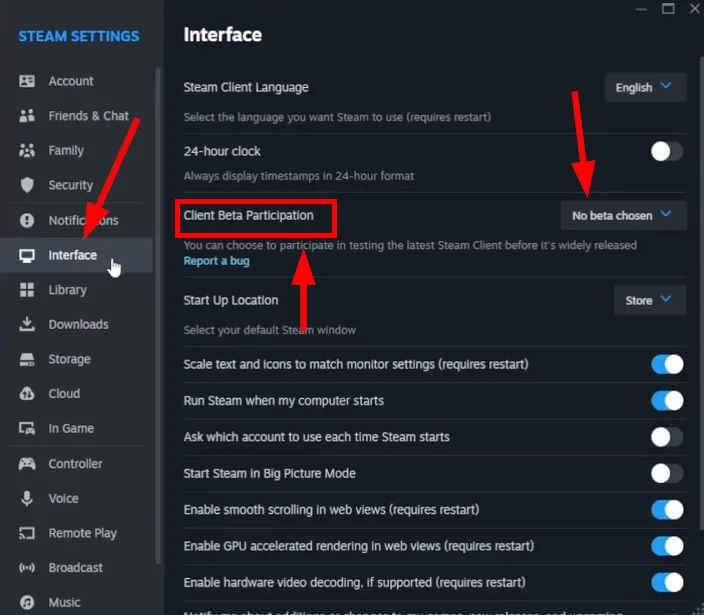Select the Security settings tab
This screenshot has height=615, width=704.
pyautogui.click(x=76, y=185)
